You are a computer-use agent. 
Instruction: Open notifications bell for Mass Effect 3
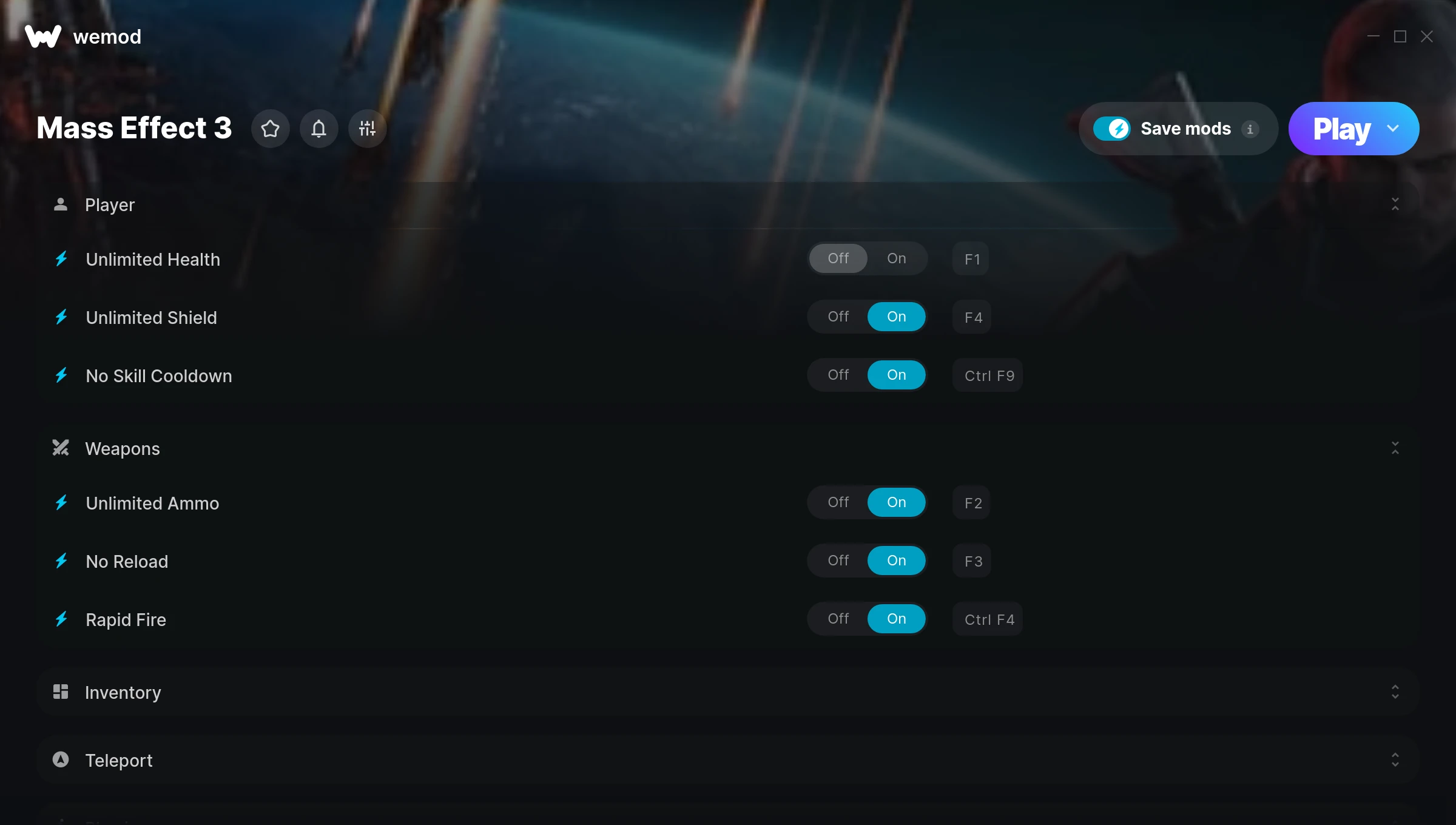tap(318, 129)
